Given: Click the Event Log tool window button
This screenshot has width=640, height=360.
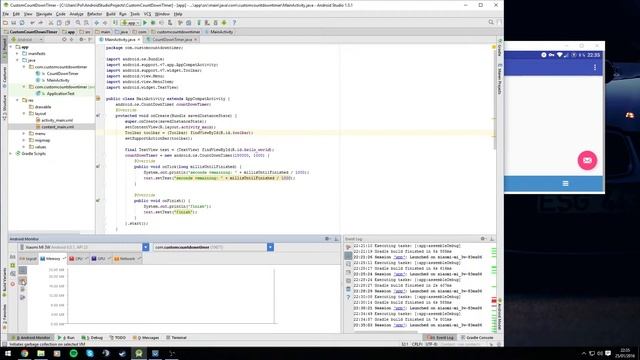Looking at the screenshot, I should 441,338.
